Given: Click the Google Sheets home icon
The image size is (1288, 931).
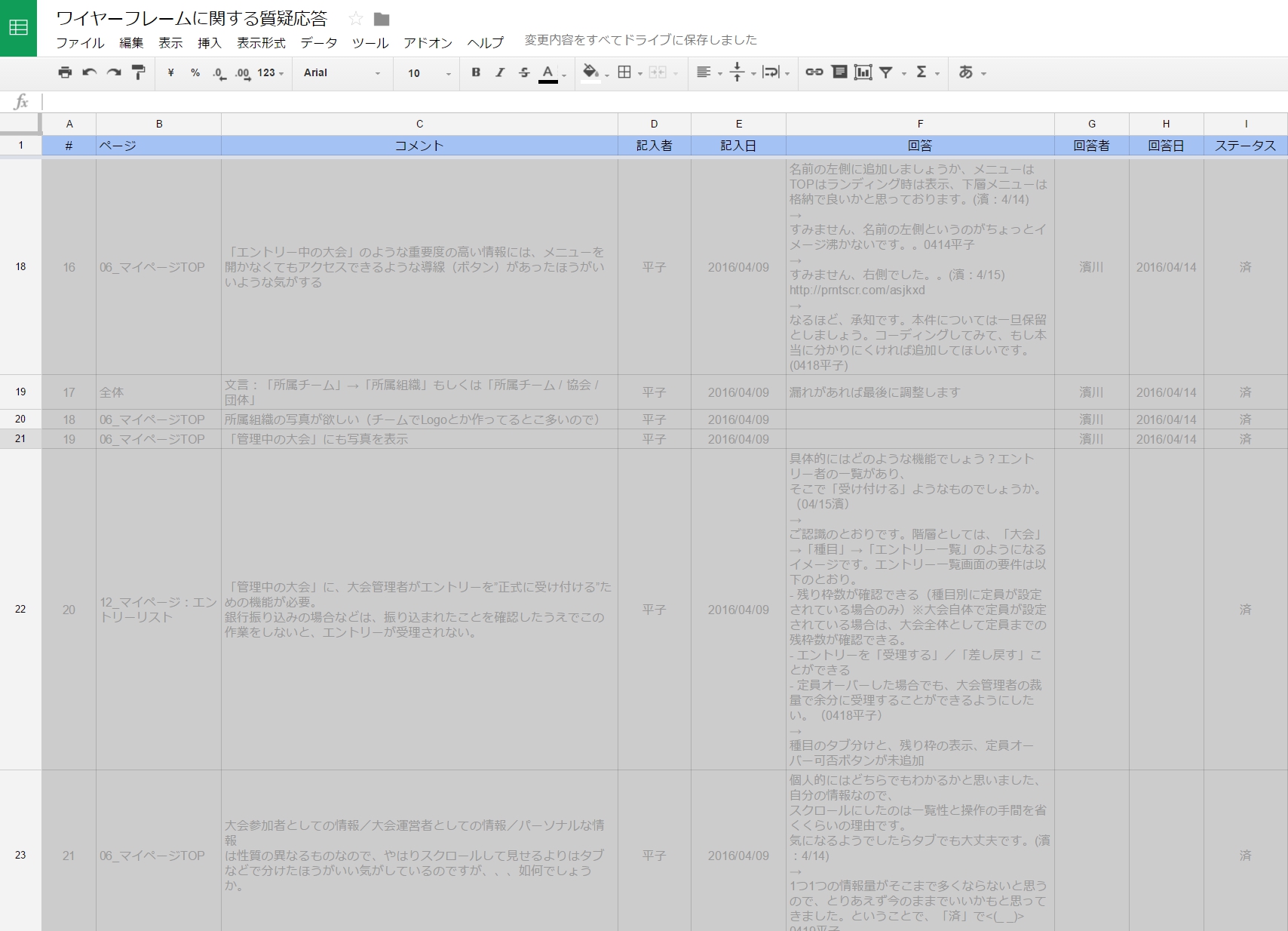Looking at the screenshot, I should [x=18, y=28].
